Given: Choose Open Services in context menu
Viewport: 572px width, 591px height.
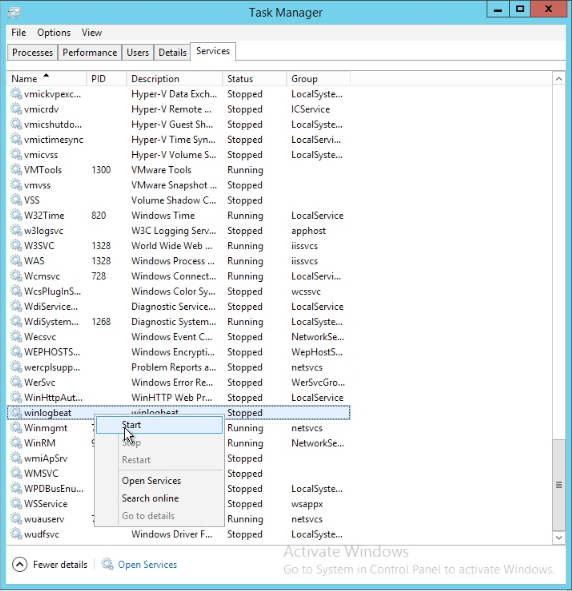Looking at the screenshot, I should 159,481.
